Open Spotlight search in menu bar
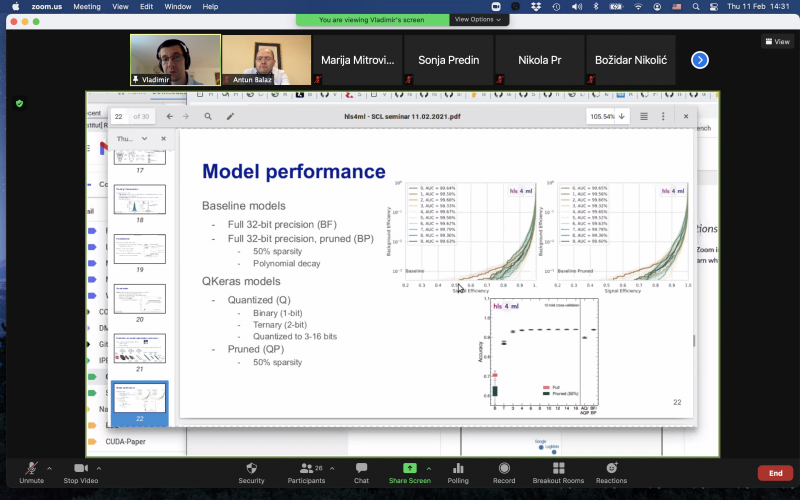Screen dimensions: 800x500 pyautogui.click(x=696, y=7)
